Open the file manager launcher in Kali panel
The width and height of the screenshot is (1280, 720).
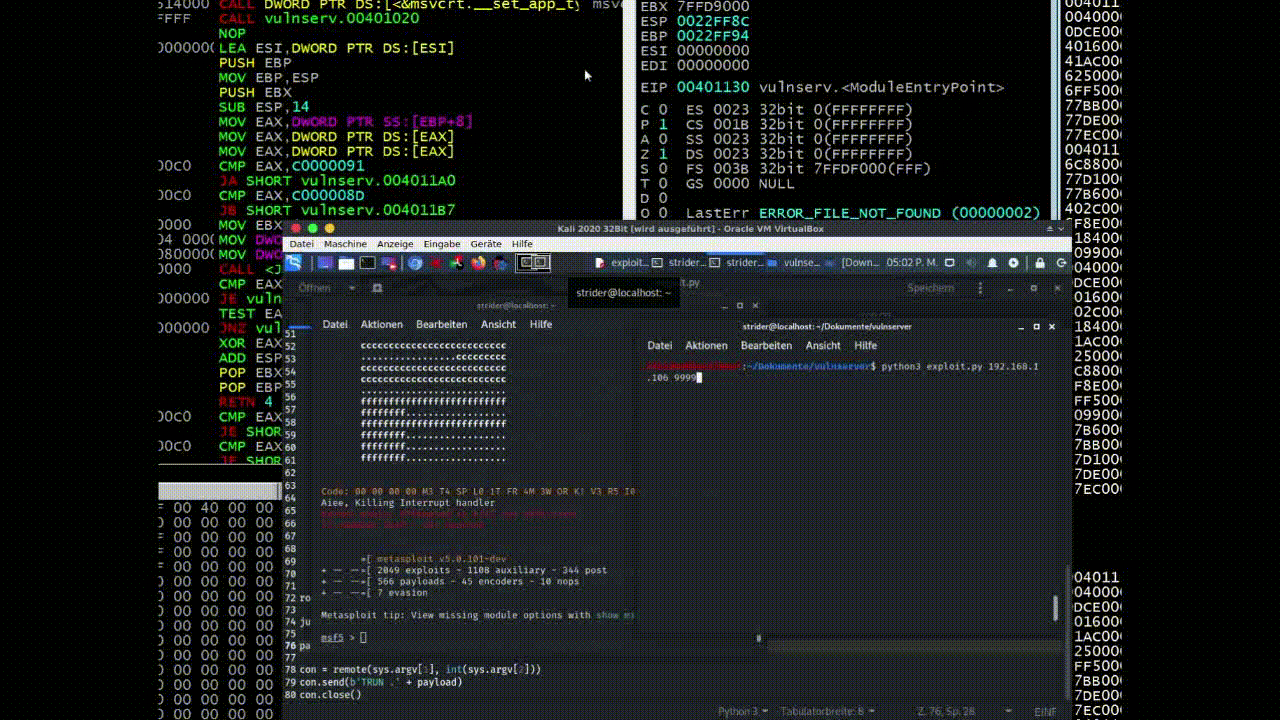coord(346,263)
